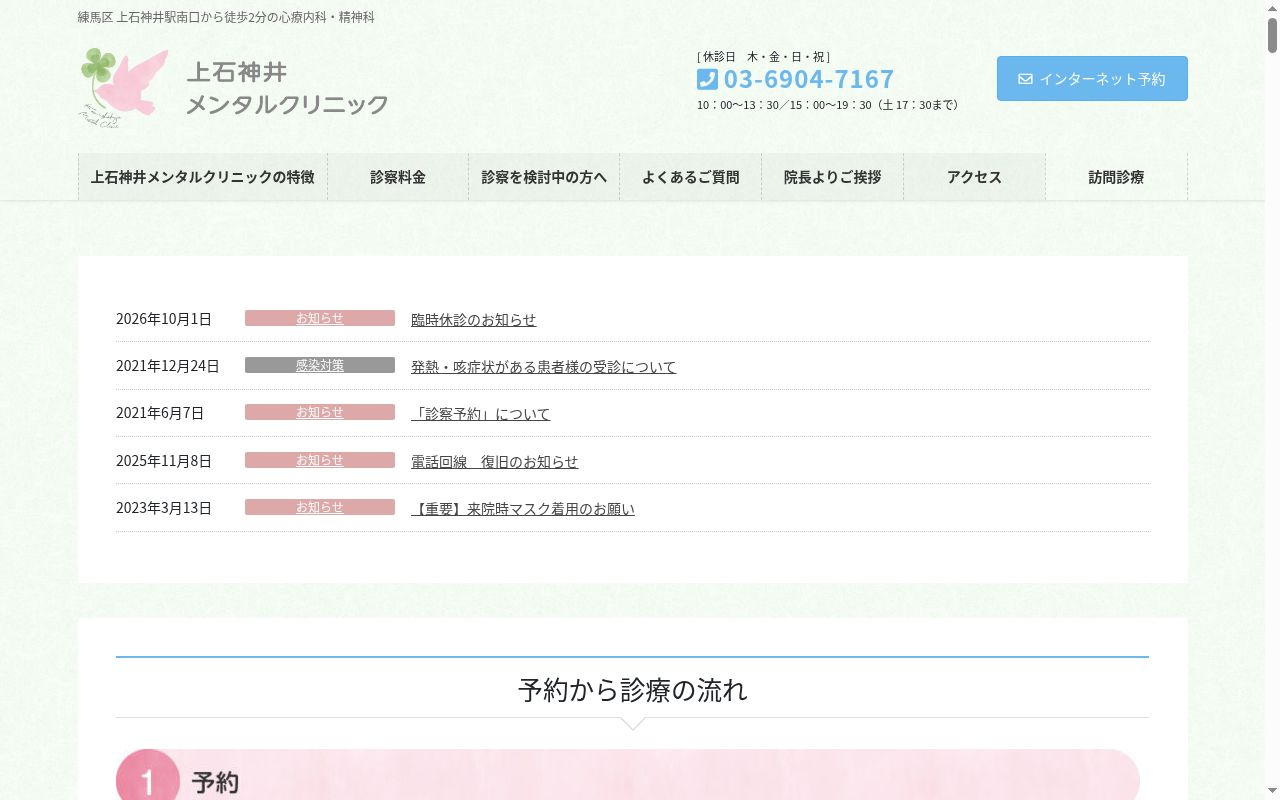Screen dimensions: 1280x800
Task: Click the 上石神井メンタルクリニック site title
Action: click(x=288, y=88)
